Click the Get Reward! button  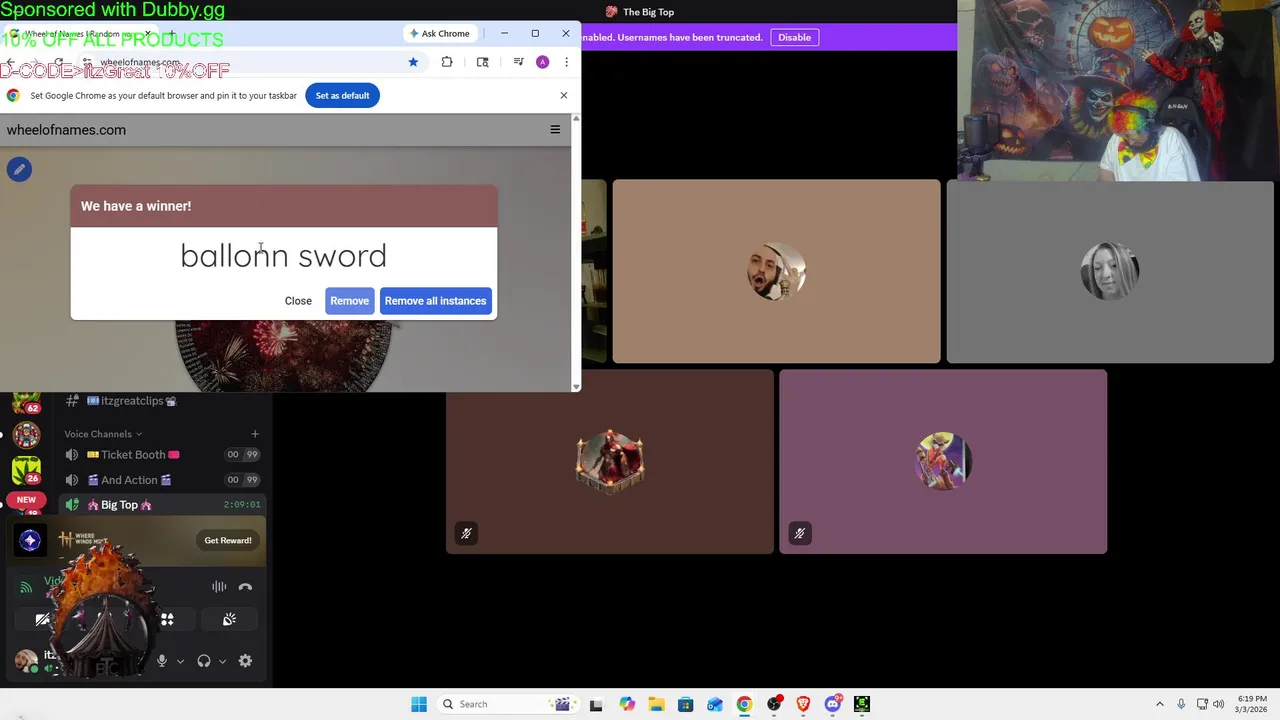(228, 540)
